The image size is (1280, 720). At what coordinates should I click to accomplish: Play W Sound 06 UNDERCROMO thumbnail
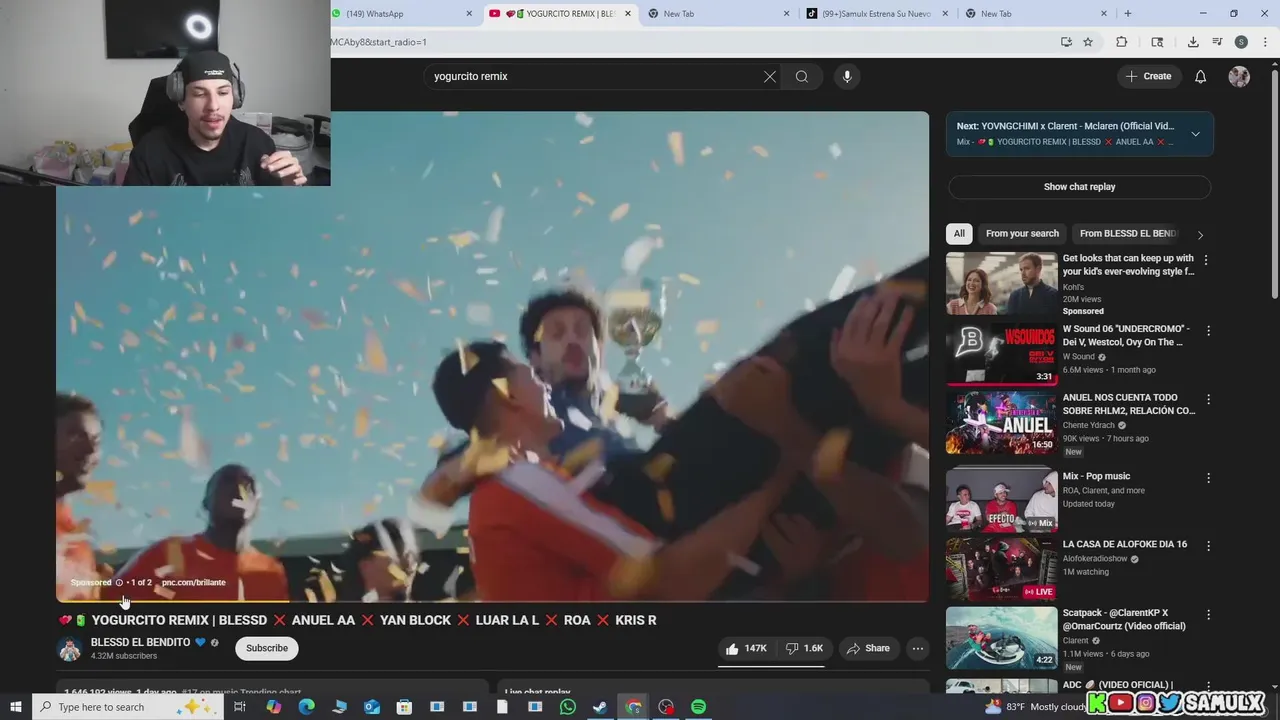1001,353
